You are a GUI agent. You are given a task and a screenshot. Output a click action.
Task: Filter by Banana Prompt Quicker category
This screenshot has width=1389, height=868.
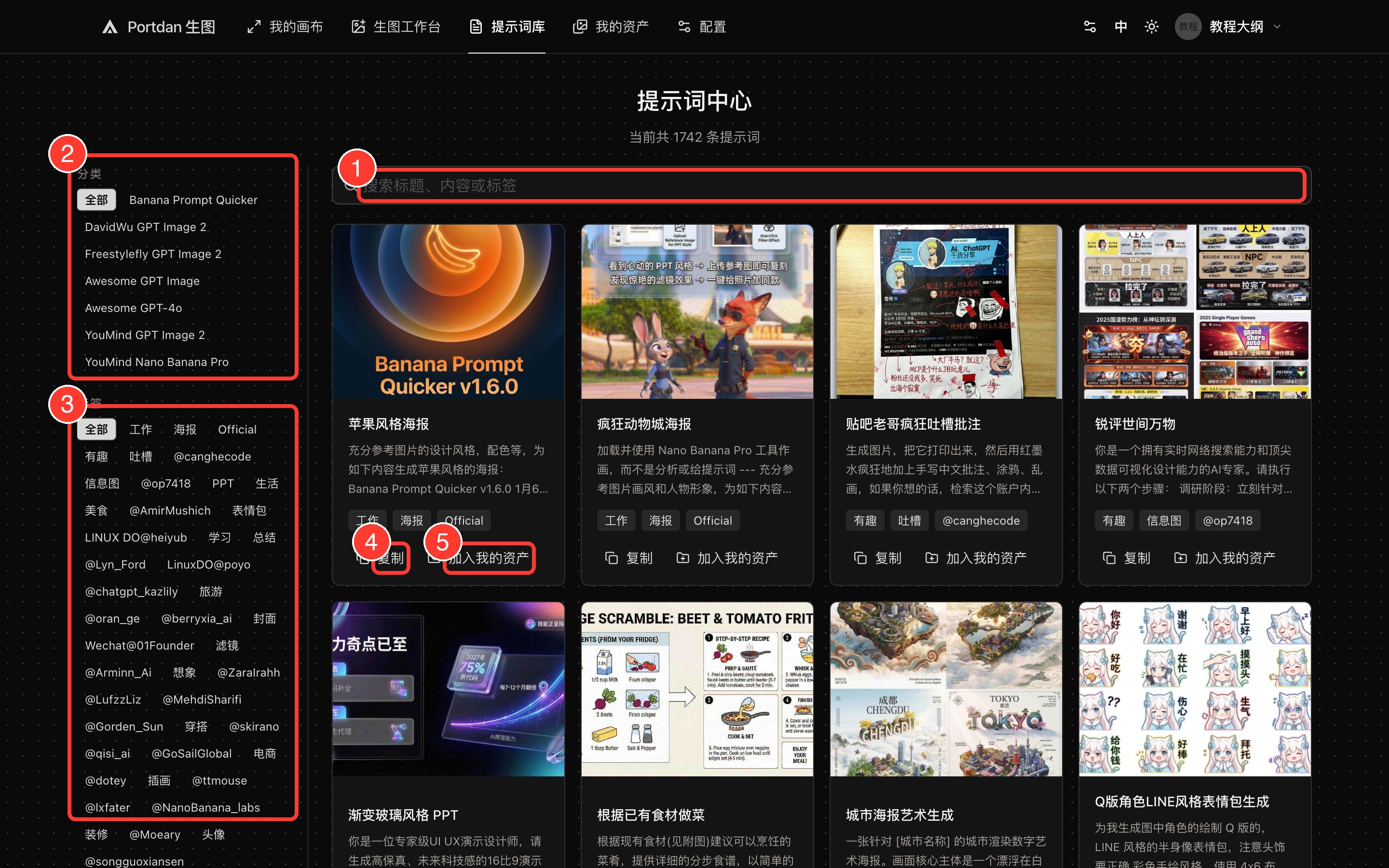[193, 200]
